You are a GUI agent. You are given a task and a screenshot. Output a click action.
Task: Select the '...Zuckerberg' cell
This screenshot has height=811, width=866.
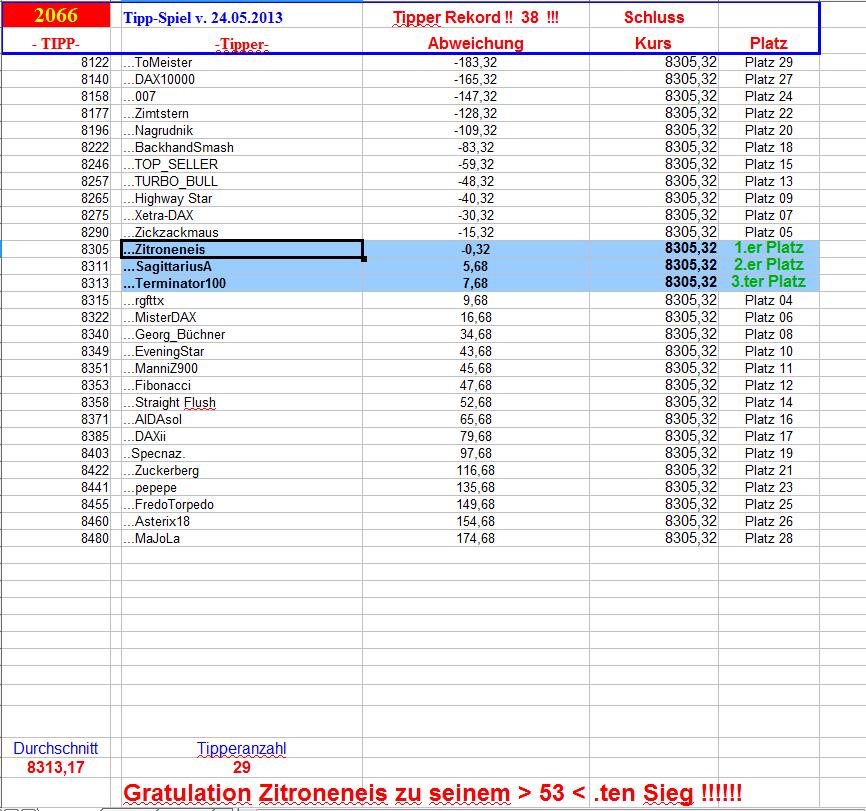click(x=242, y=470)
